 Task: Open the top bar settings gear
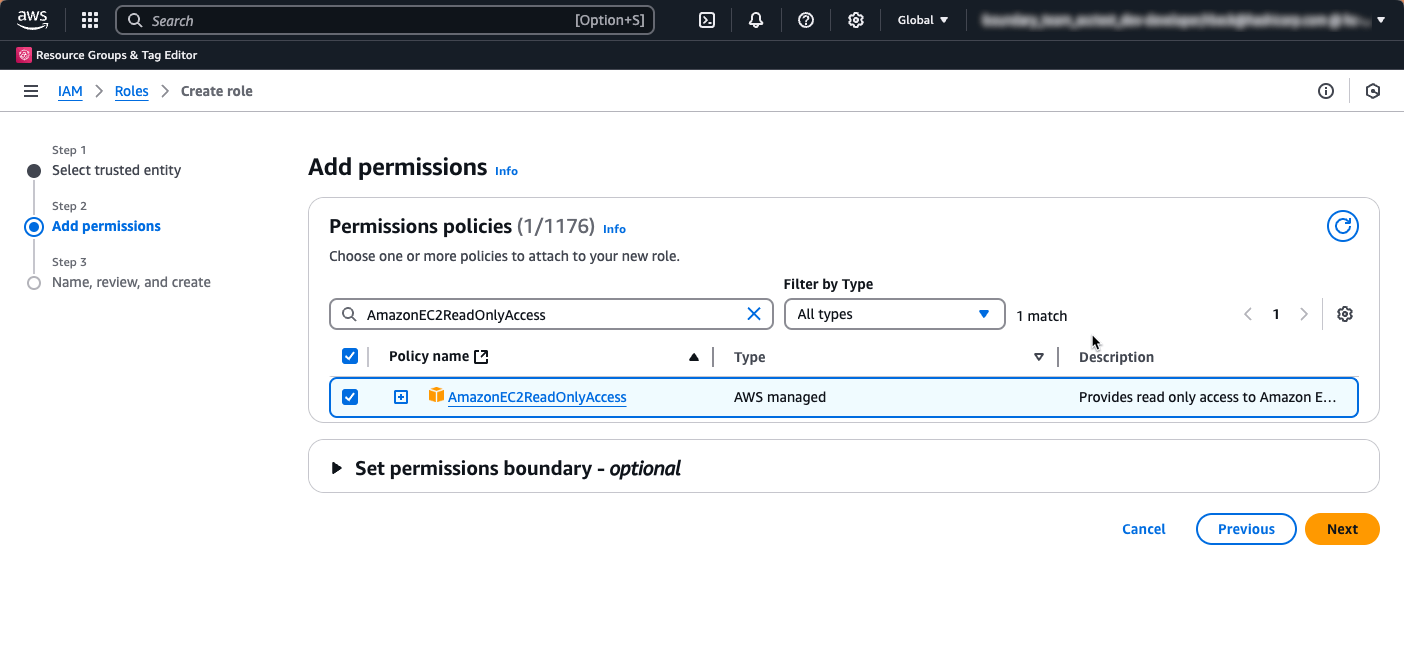[x=856, y=20]
